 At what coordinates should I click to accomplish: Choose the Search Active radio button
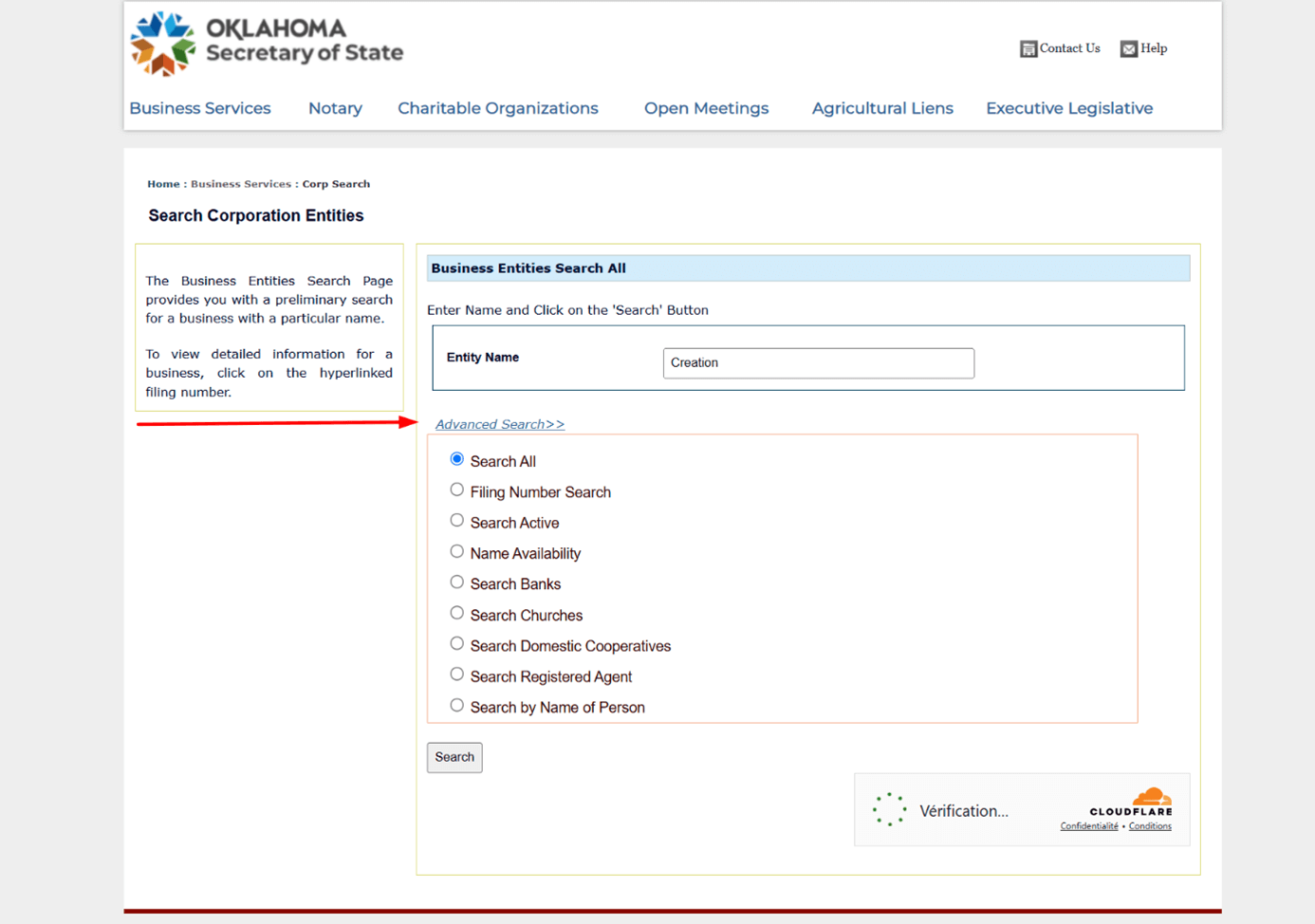(457, 521)
